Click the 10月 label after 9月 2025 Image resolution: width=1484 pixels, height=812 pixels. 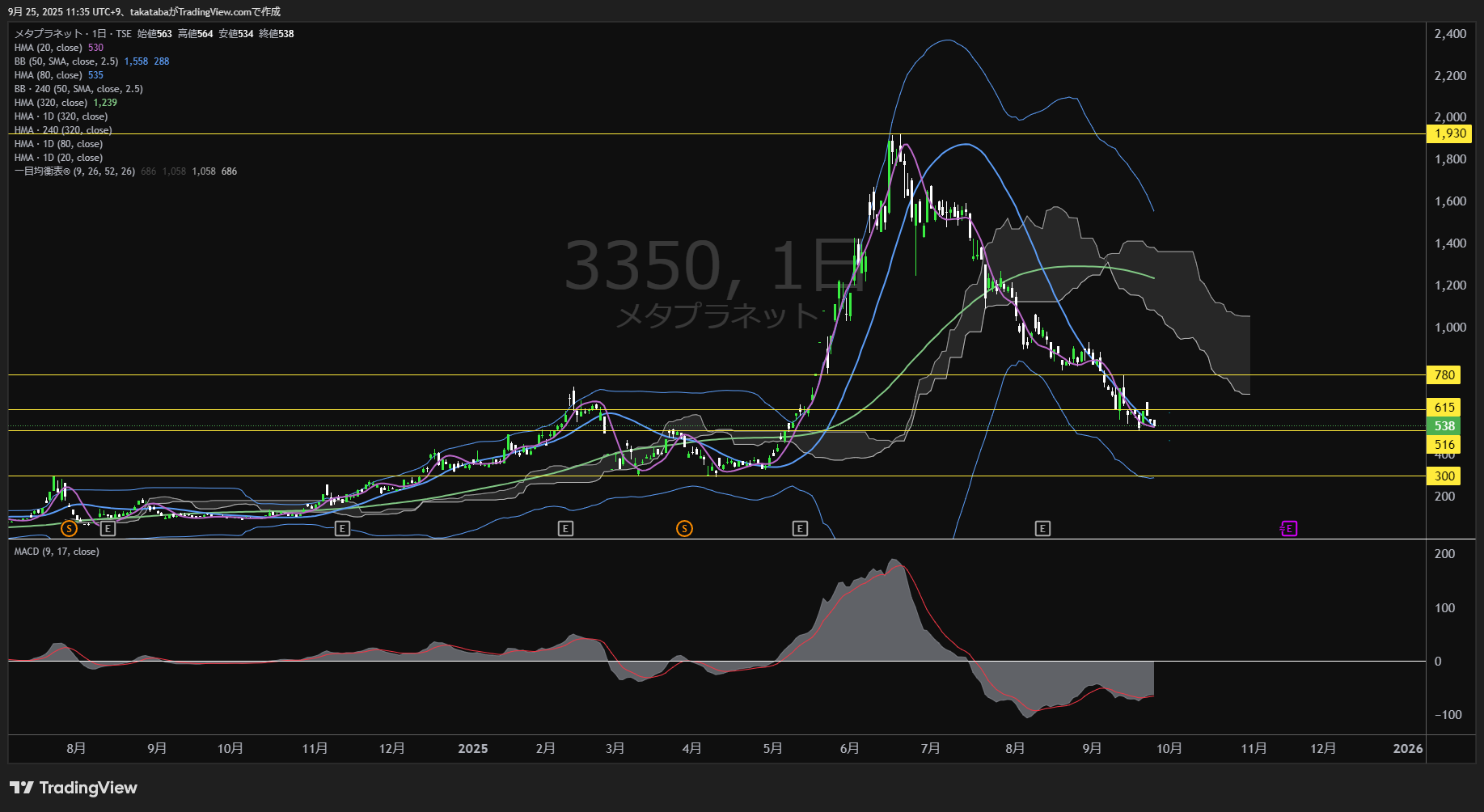click(1169, 749)
